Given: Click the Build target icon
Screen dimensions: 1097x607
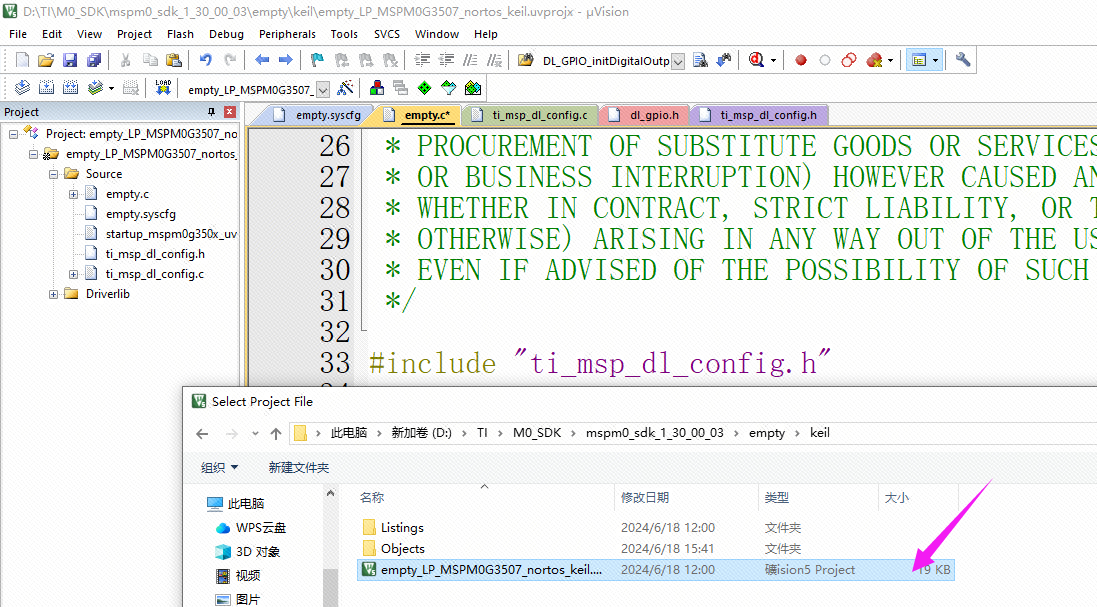Looking at the screenshot, I should [x=45, y=88].
